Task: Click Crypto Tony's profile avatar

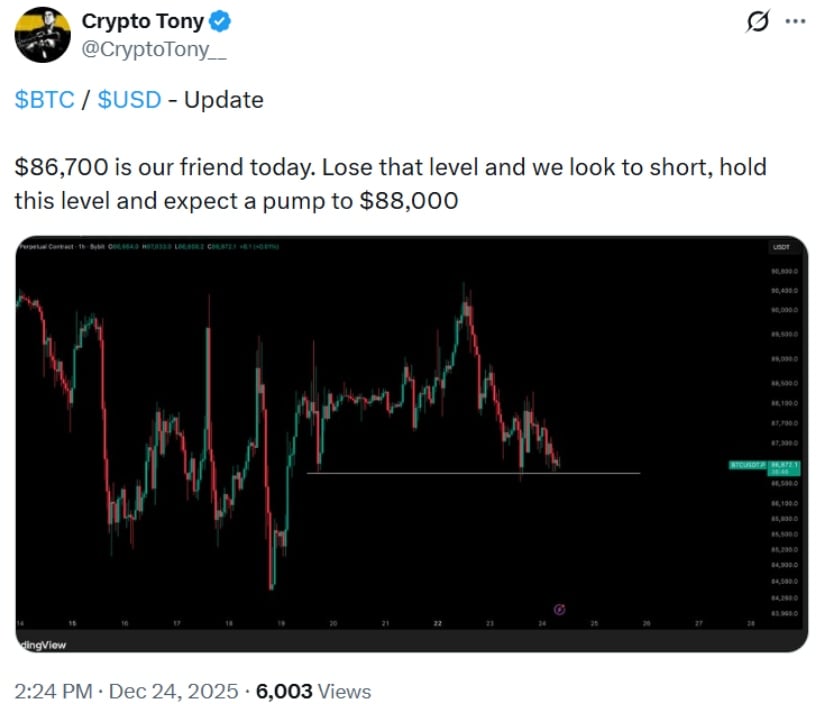Action: (42, 34)
